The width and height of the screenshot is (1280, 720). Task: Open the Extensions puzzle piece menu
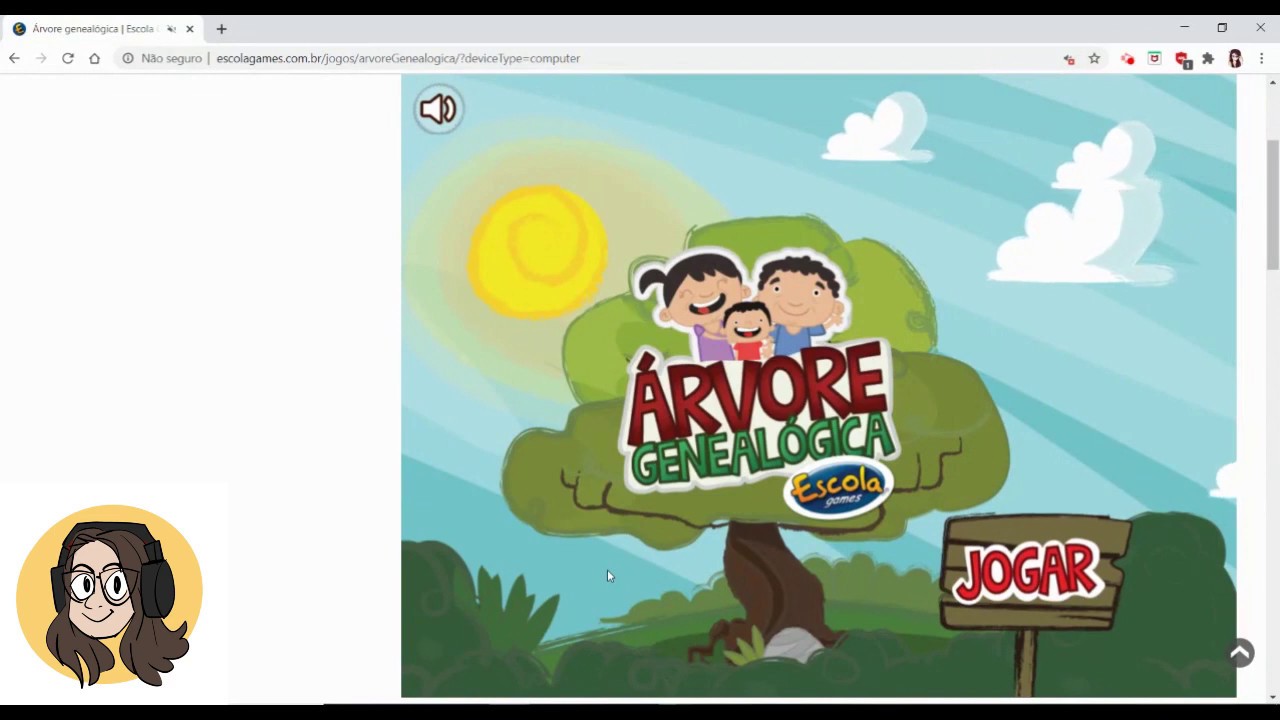click(x=1208, y=58)
